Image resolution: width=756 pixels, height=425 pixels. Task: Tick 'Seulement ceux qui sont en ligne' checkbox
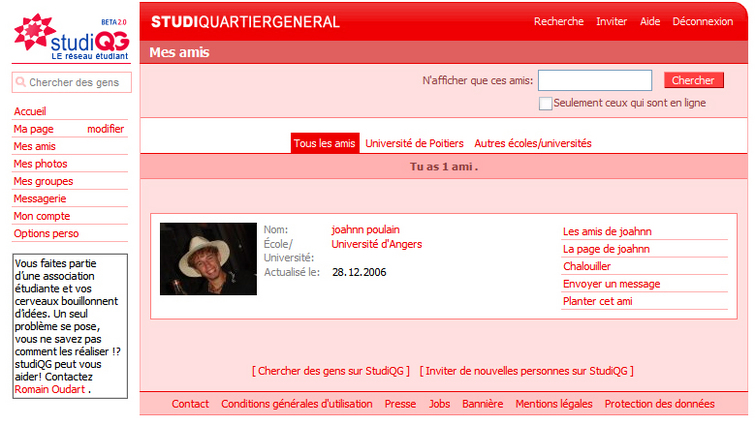click(545, 103)
